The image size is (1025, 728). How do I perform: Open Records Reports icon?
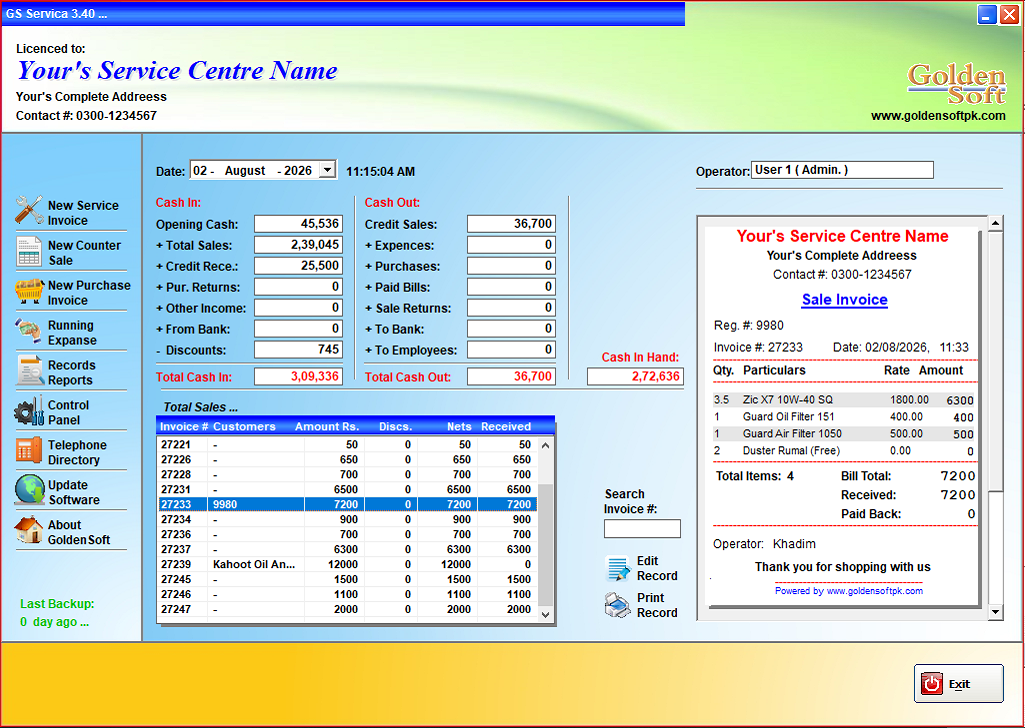point(29,371)
